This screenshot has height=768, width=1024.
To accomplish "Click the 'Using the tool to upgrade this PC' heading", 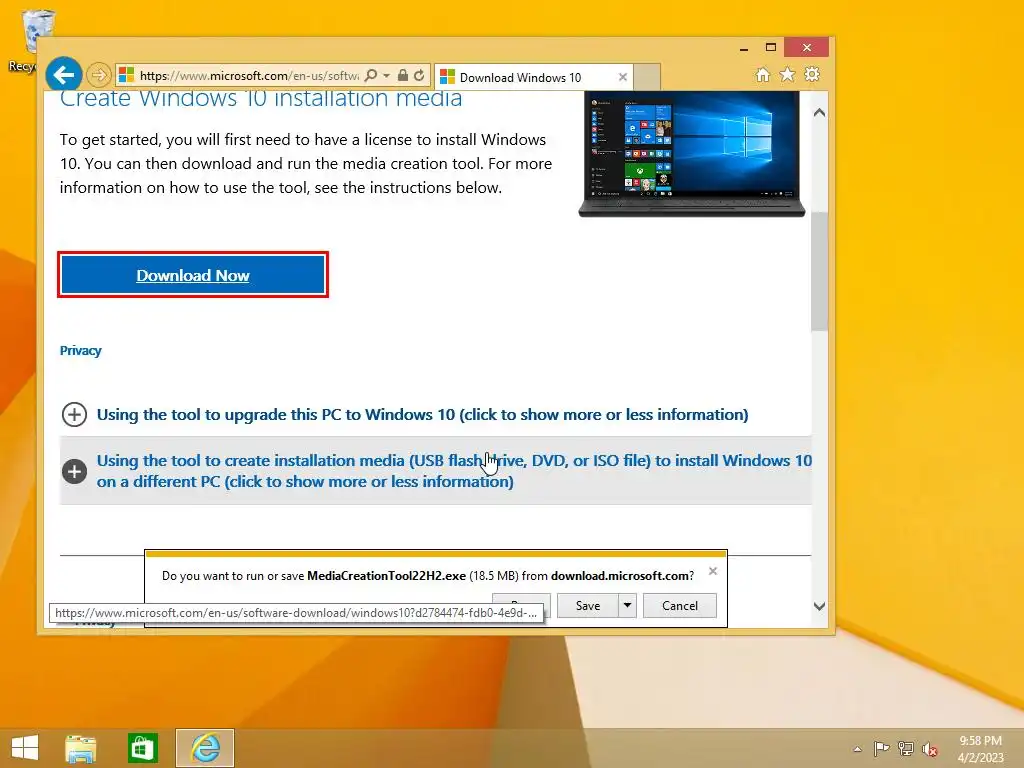I will tap(423, 415).
